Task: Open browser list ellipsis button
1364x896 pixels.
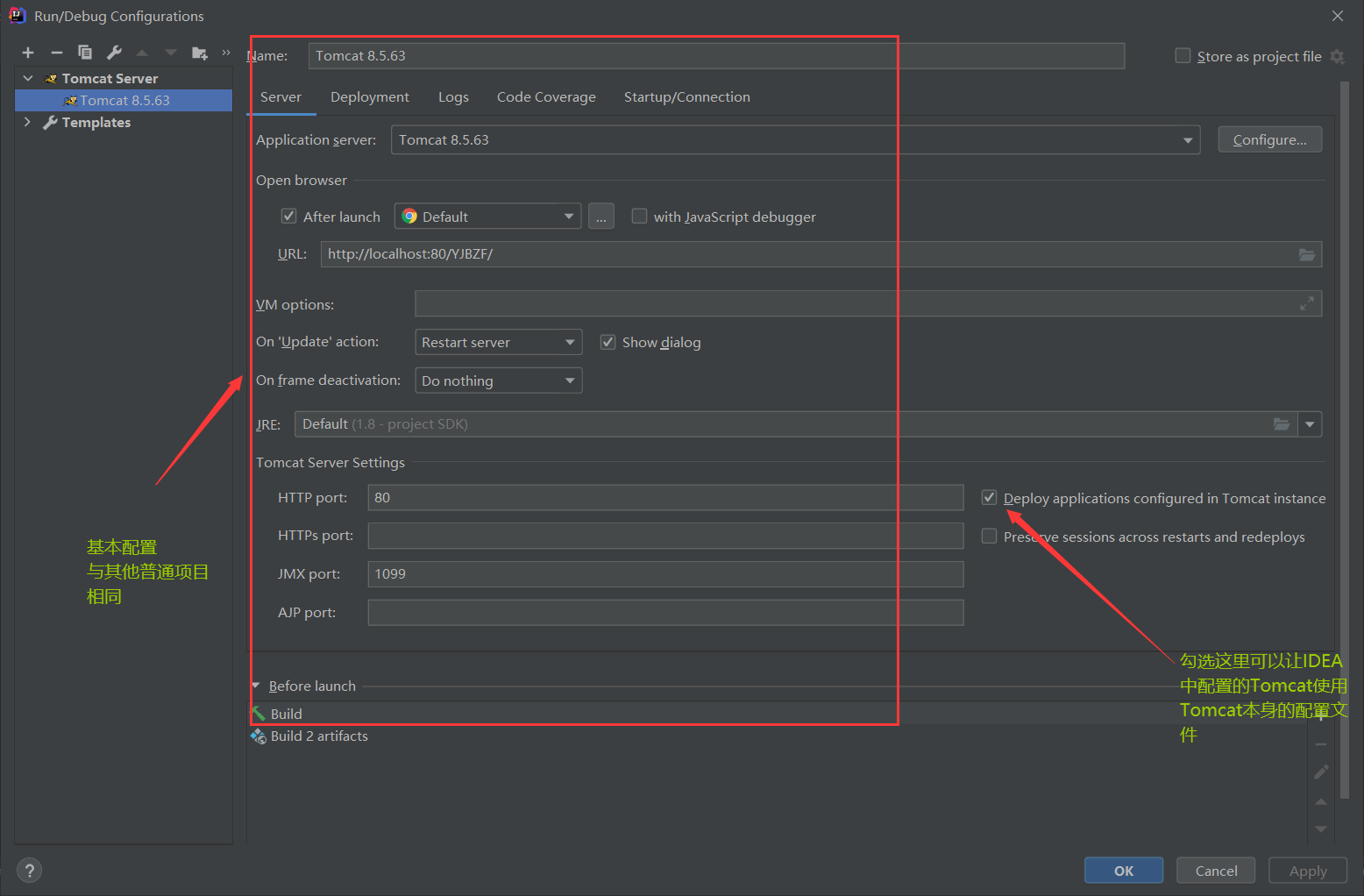Action: tap(600, 217)
